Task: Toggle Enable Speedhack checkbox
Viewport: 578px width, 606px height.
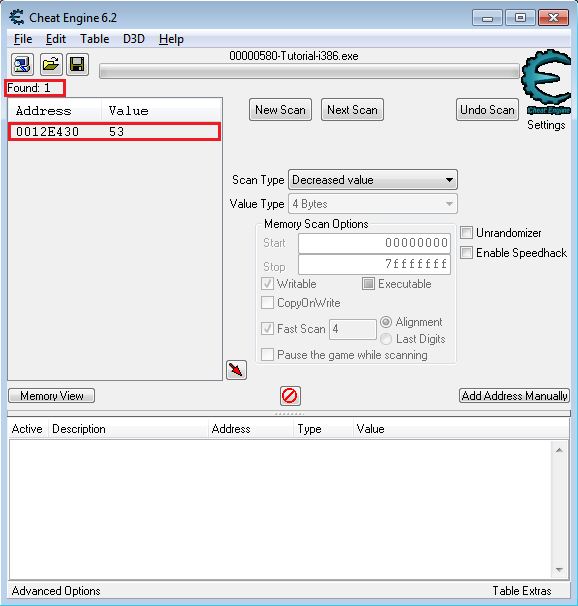Action: coord(466,253)
